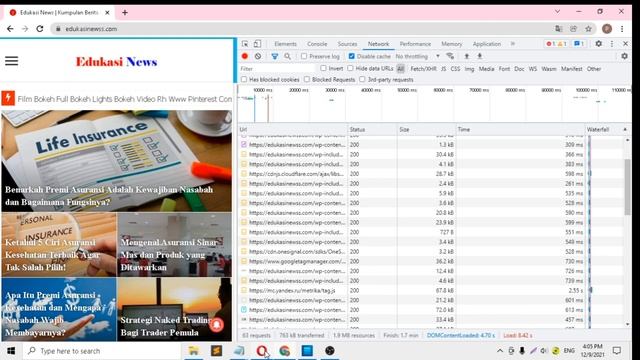Bookmark this page with the star icon
This screenshot has width=640, height=360.
click(x=588, y=29)
